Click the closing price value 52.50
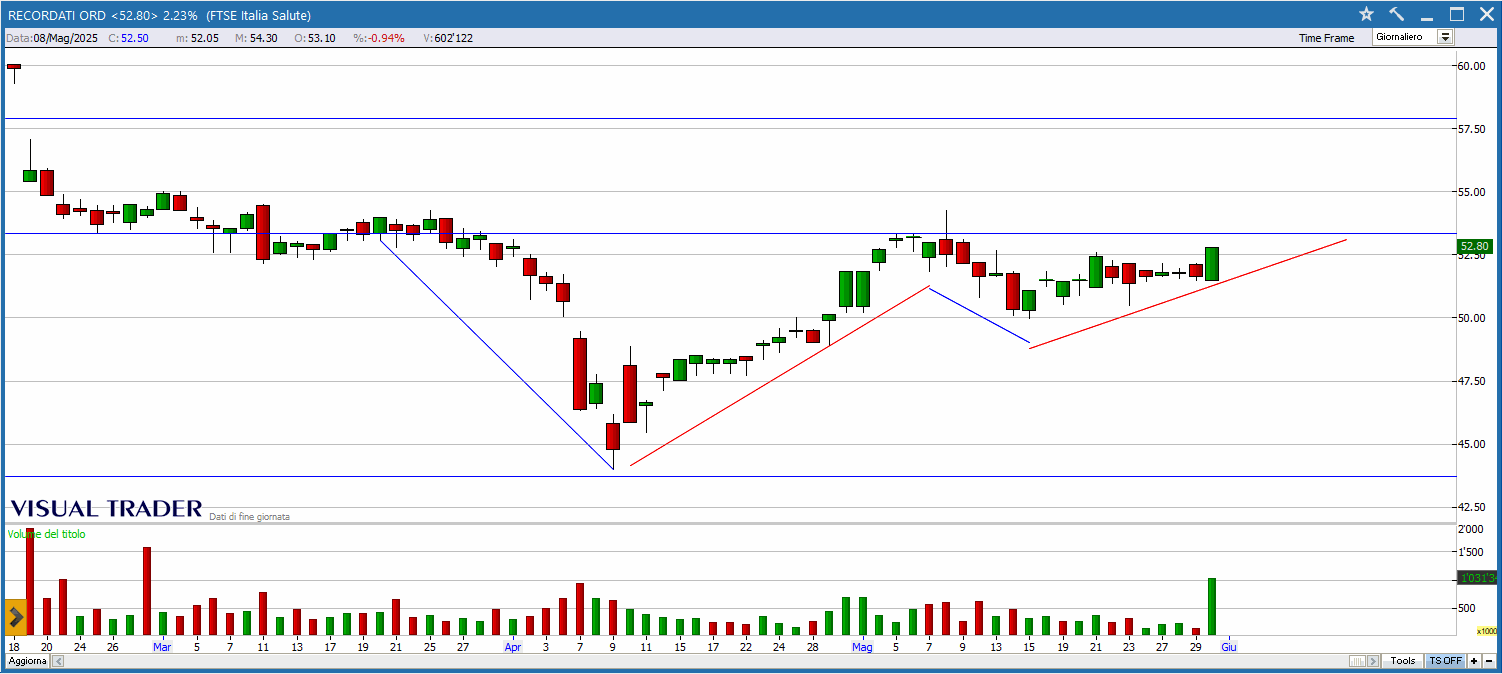Viewport: 1502px width, 674px height. [x=135, y=38]
